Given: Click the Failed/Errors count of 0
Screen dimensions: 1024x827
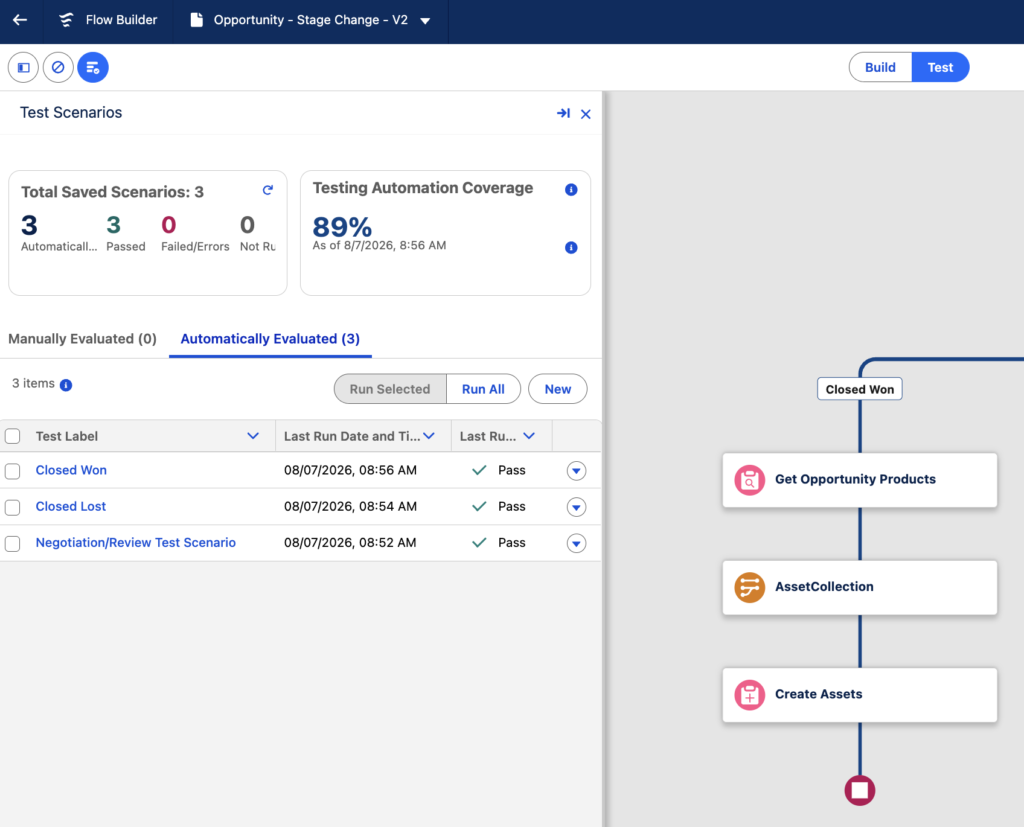Looking at the screenshot, I should pyautogui.click(x=168, y=225).
